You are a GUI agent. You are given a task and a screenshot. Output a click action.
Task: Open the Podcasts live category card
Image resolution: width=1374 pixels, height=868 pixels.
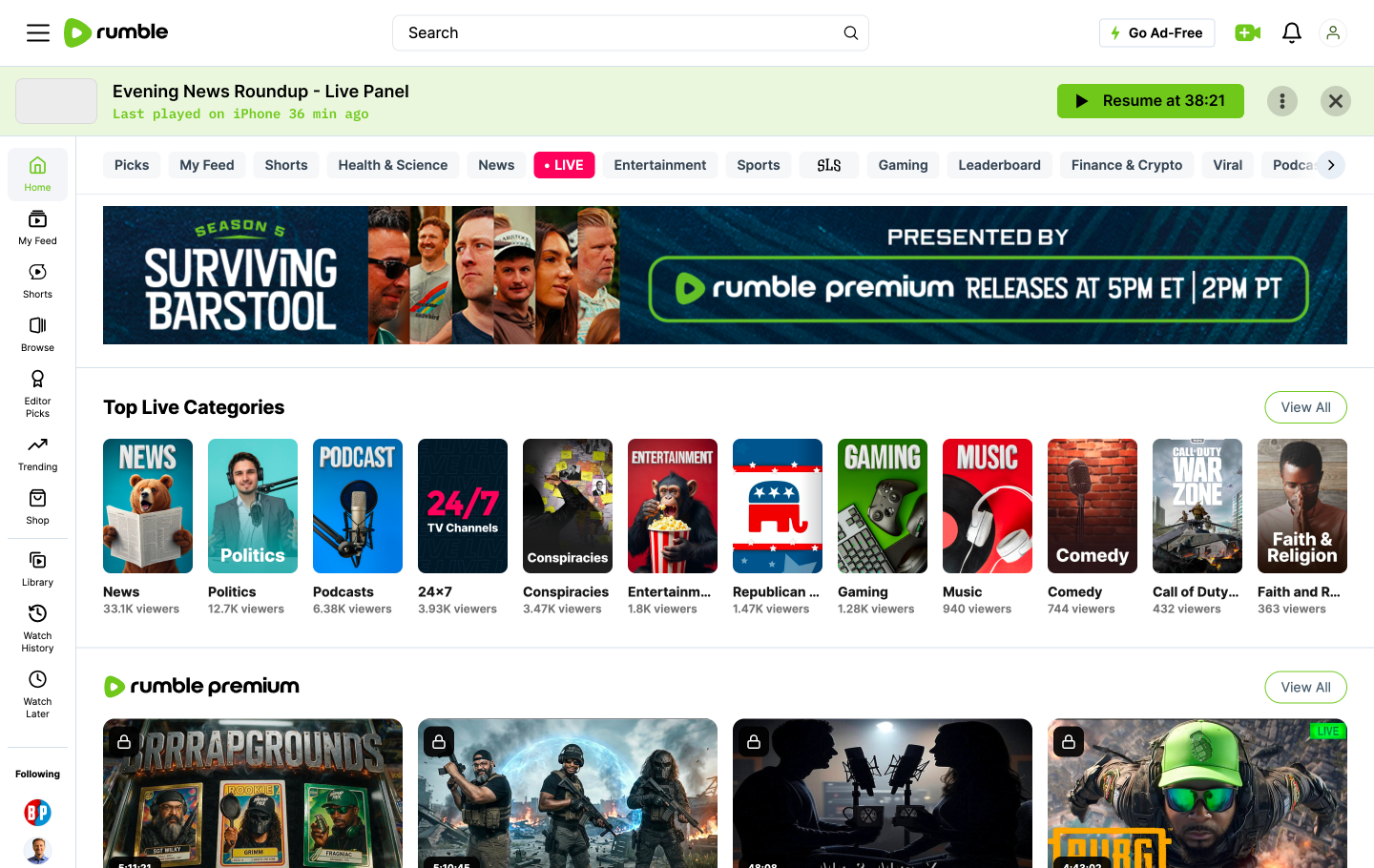[x=358, y=506]
